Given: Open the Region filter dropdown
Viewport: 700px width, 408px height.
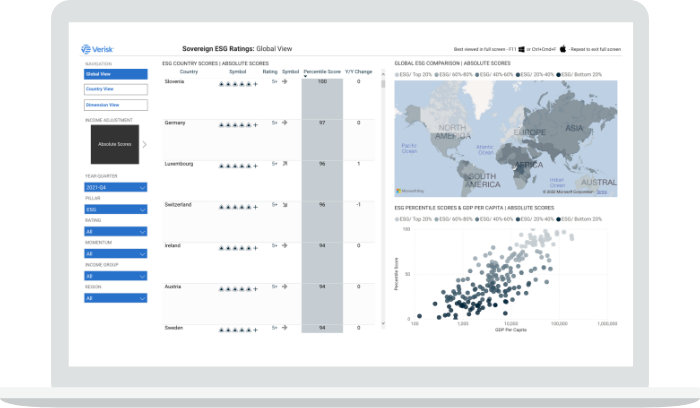Looking at the screenshot, I should [x=116, y=297].
